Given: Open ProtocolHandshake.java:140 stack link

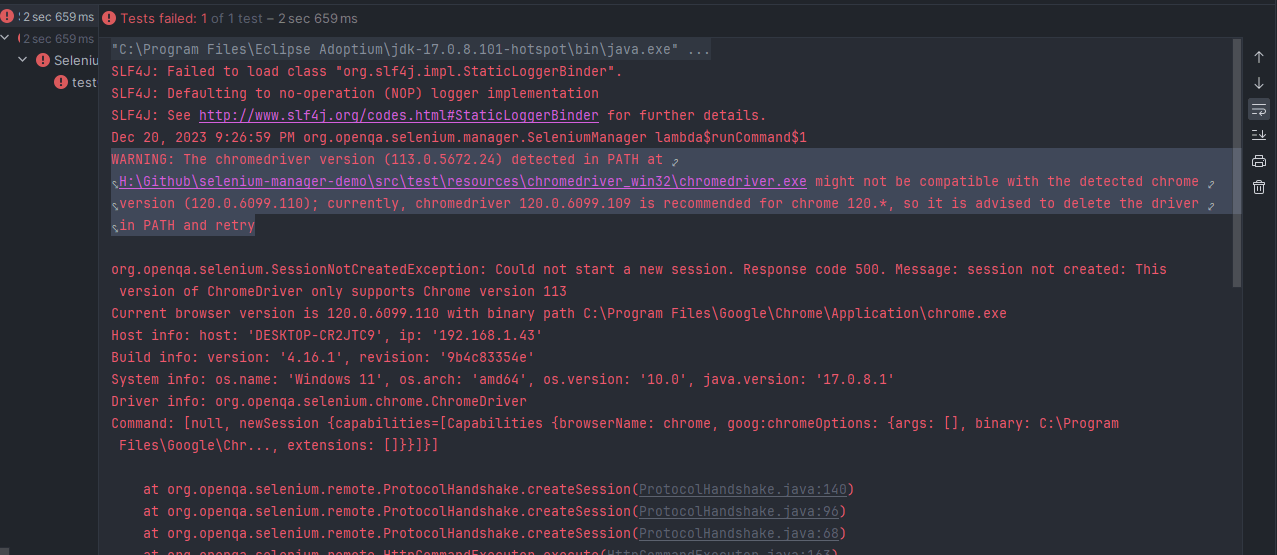Looking at the screenshot, I should [x=743, y=489].
